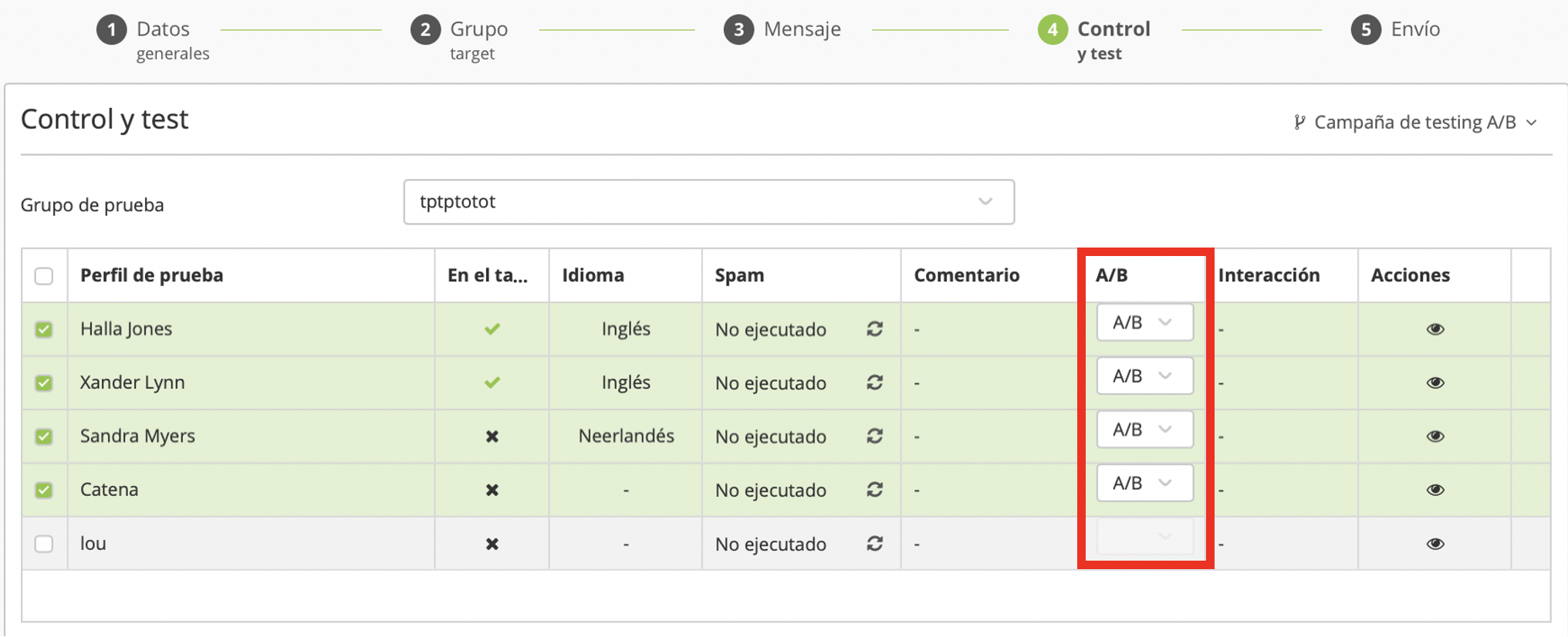
Task: Preview message for Sandra Myers with eye icon
Action: click(x=1435, y=436)
